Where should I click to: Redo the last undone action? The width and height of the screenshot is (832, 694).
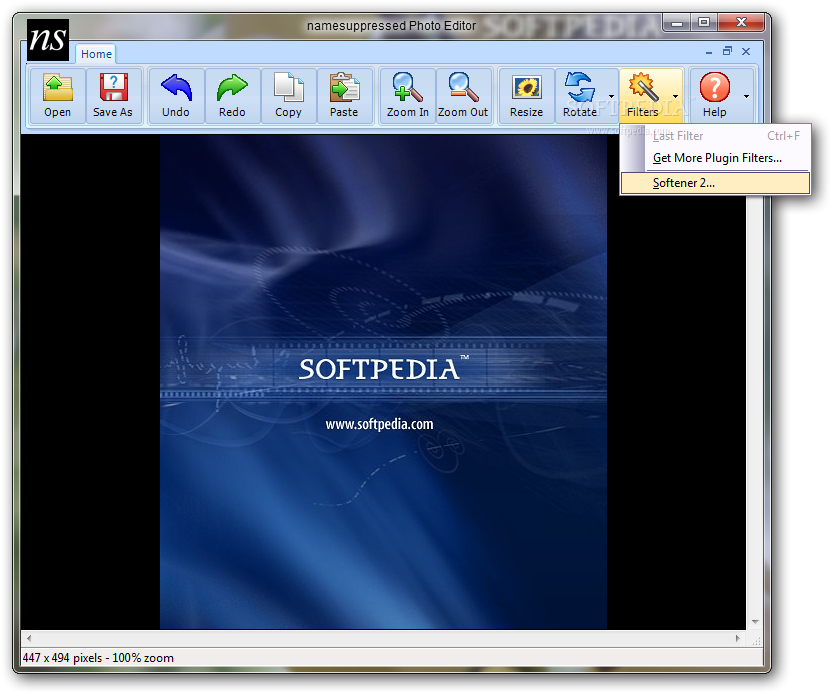coord(232,96)
